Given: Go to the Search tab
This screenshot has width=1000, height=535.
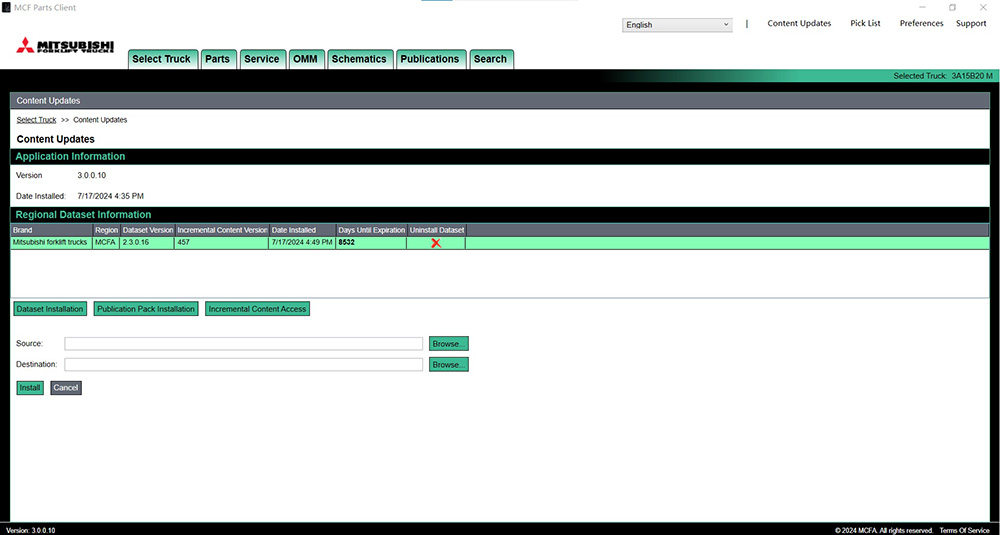Looking at the screenshot, I should click(491, 59).
